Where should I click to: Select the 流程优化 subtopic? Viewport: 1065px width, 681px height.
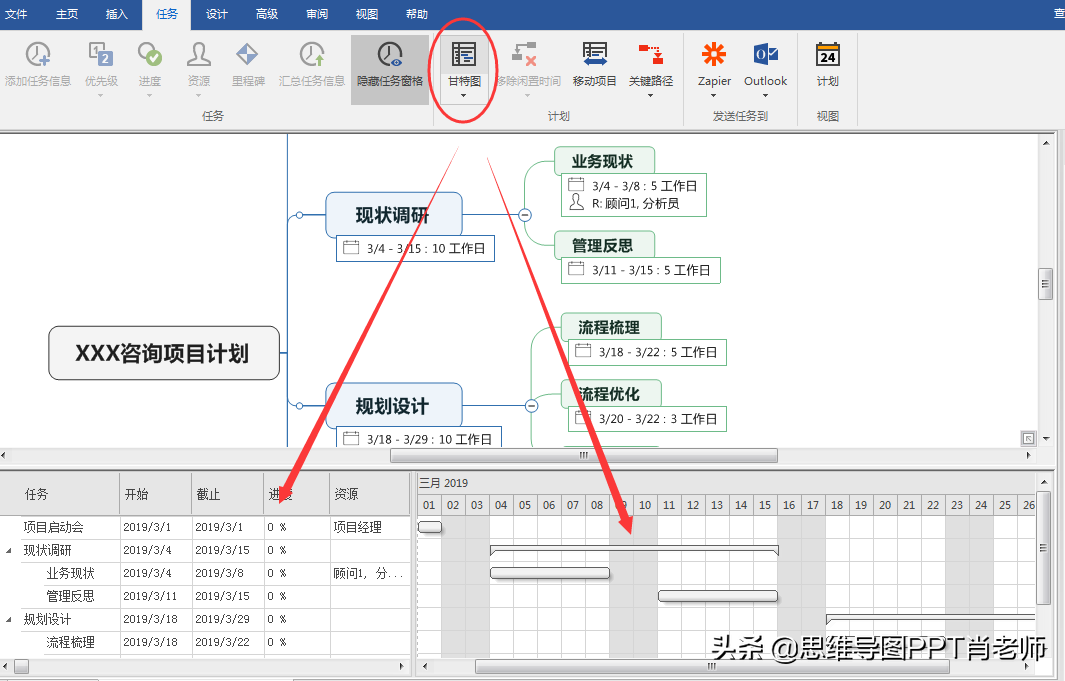coord(611,393)
